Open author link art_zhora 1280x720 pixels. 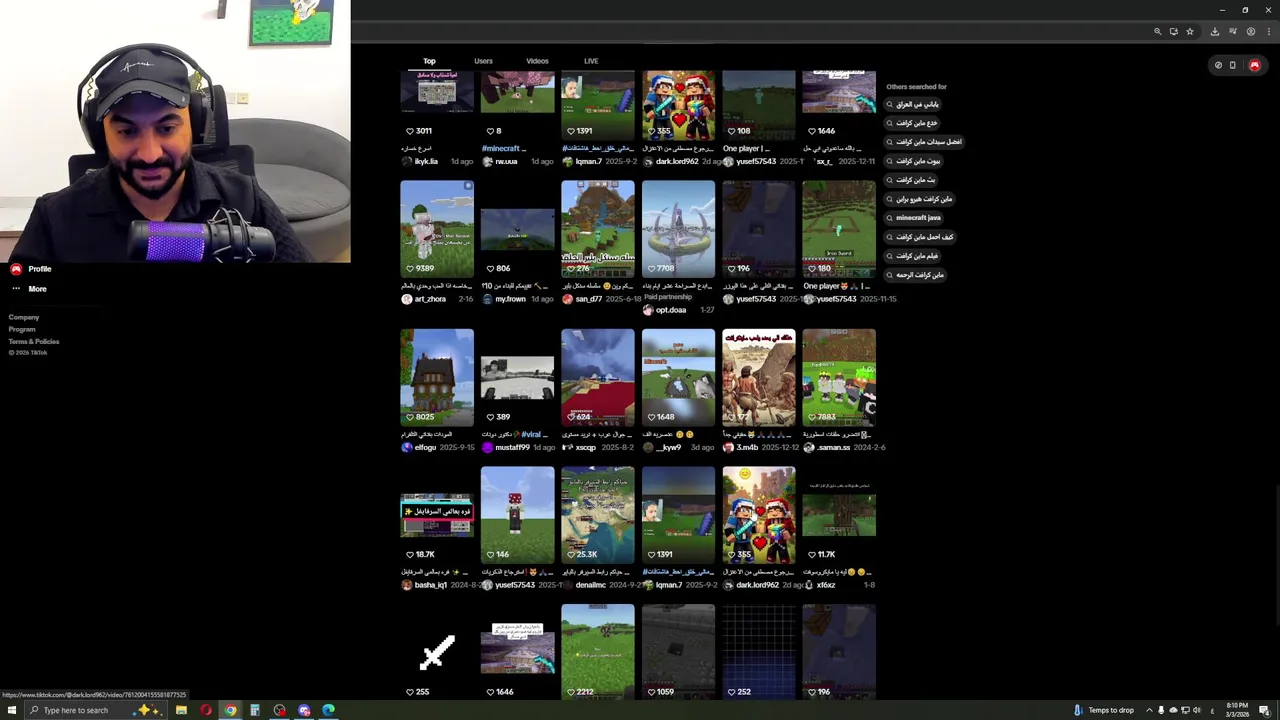click(x=431, y=299)
